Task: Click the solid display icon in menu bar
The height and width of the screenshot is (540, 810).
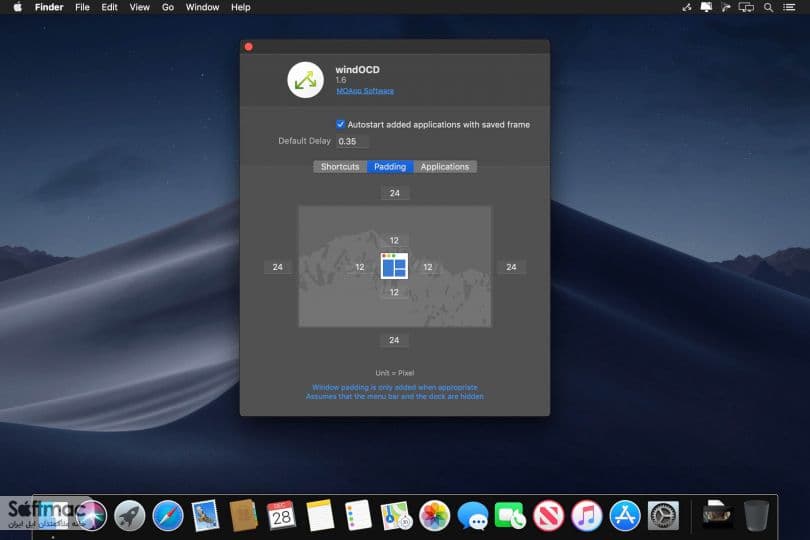Action: (706, 7)
